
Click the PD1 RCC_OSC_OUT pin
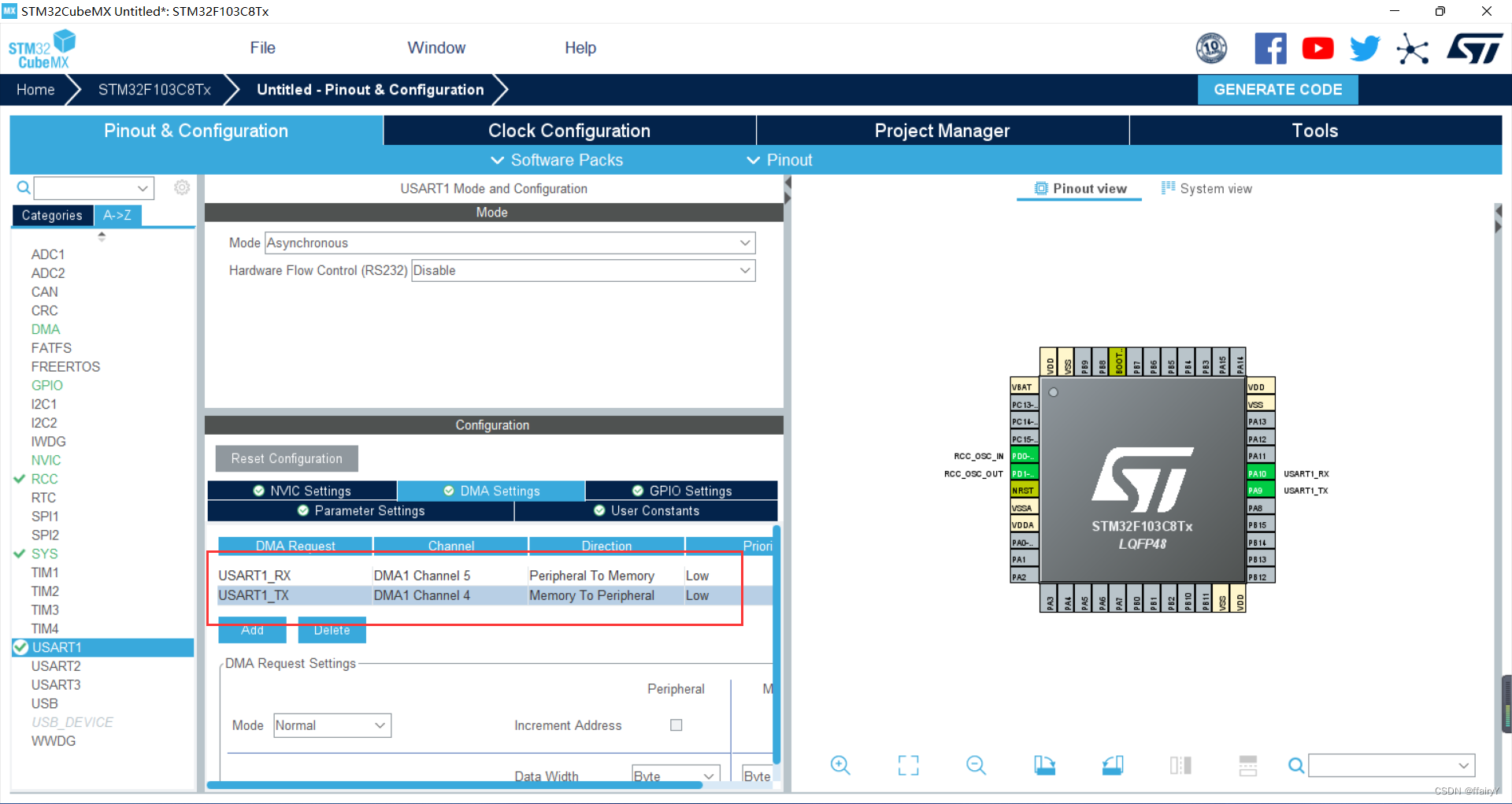tap(1025, 473)
